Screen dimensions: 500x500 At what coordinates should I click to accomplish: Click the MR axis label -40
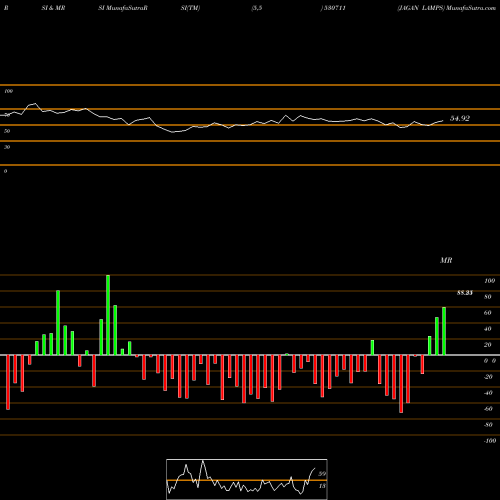tap(488, 393)
